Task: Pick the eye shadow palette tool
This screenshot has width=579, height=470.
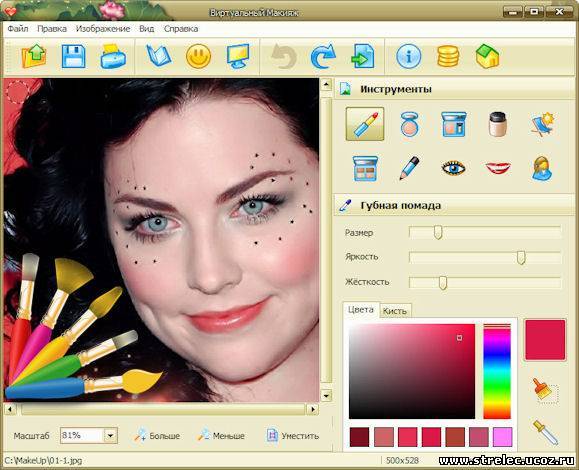Action: click(365, 168)
